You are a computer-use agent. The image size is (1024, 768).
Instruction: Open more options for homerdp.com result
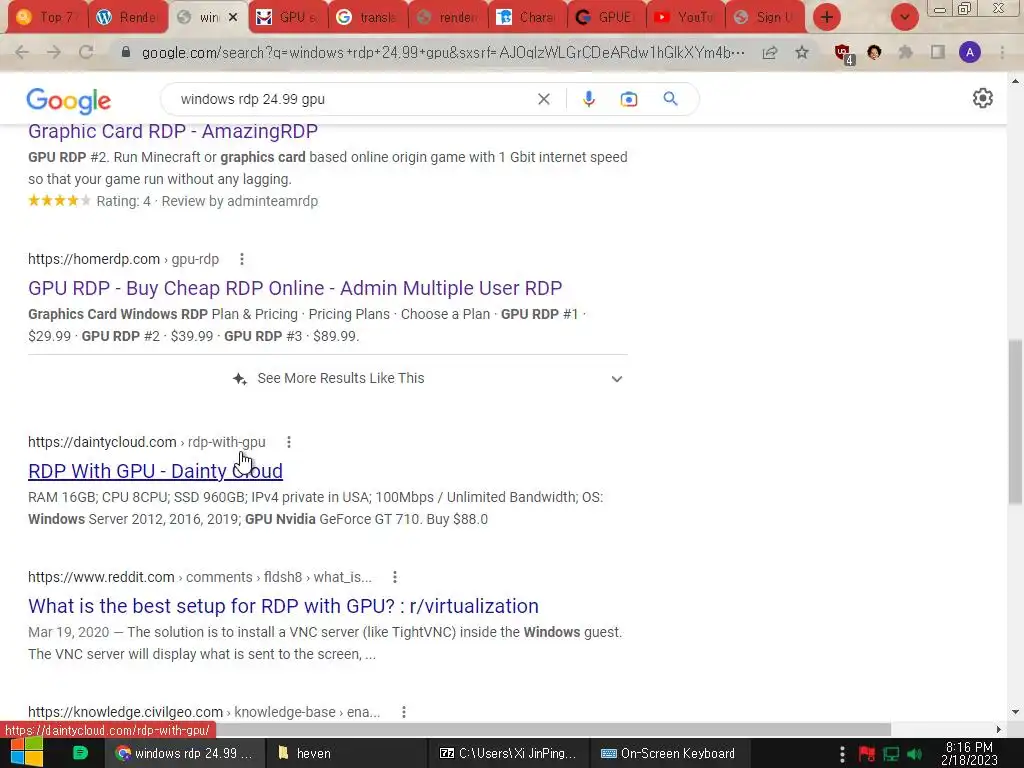pos(242,259)
